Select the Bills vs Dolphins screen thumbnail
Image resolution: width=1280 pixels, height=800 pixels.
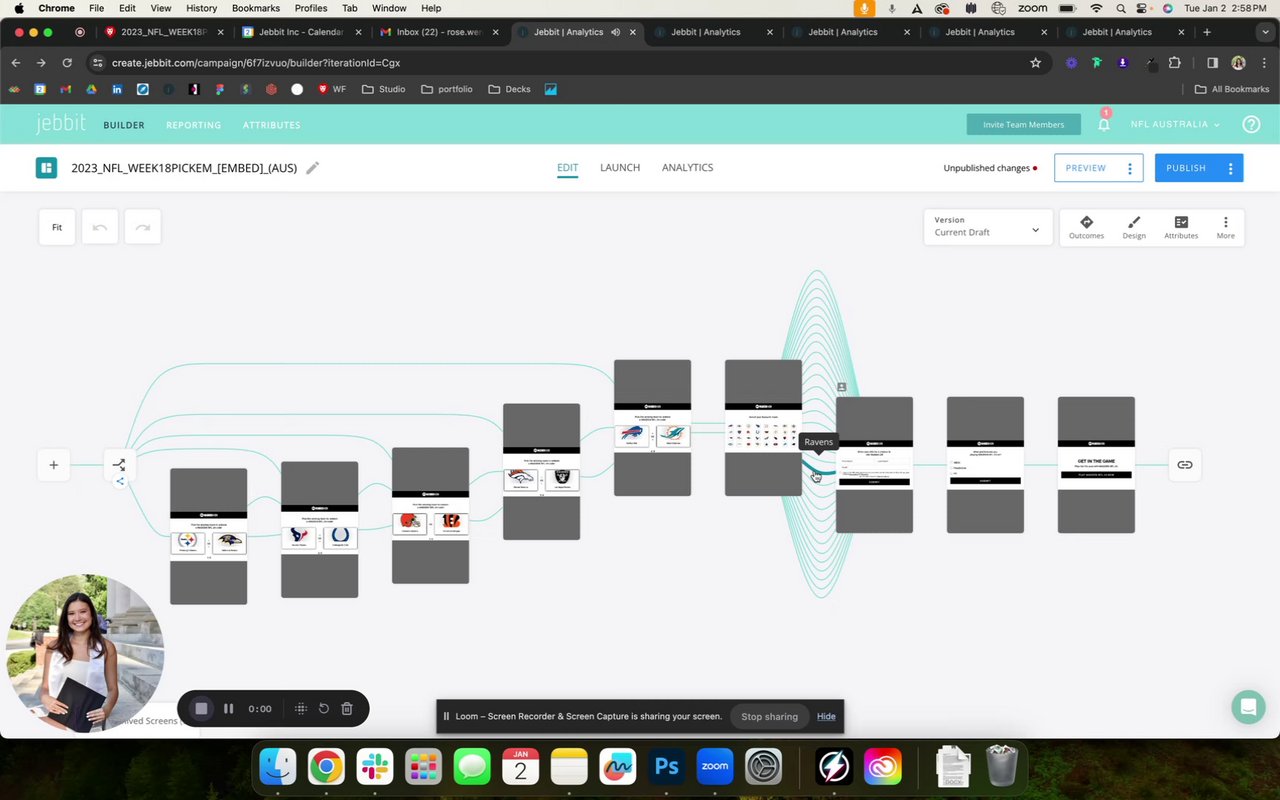tap(652, 428)
